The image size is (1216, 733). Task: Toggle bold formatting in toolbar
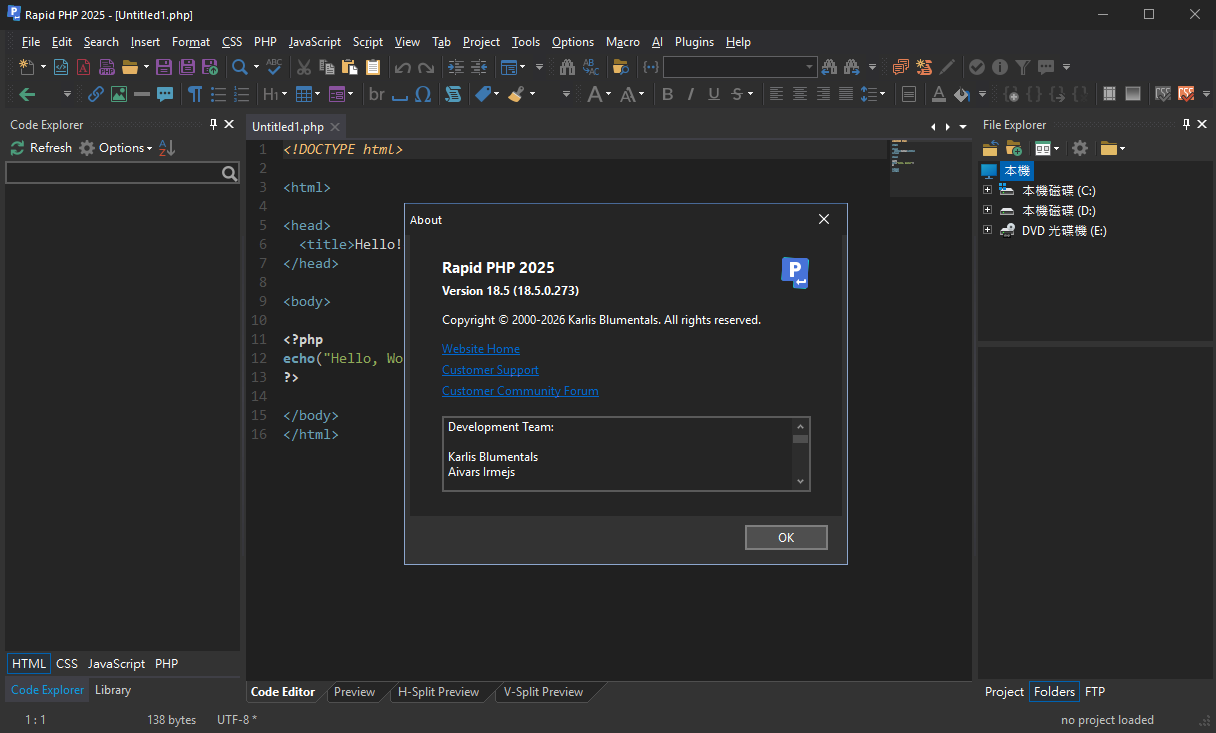pos(667,94)
